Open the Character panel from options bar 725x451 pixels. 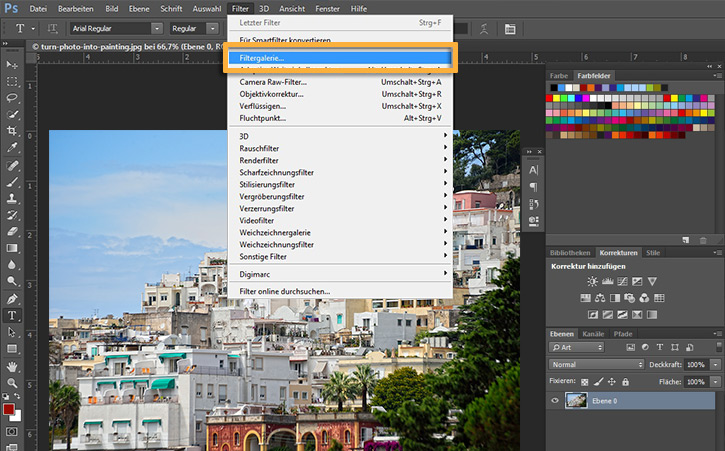coord(510,29)
